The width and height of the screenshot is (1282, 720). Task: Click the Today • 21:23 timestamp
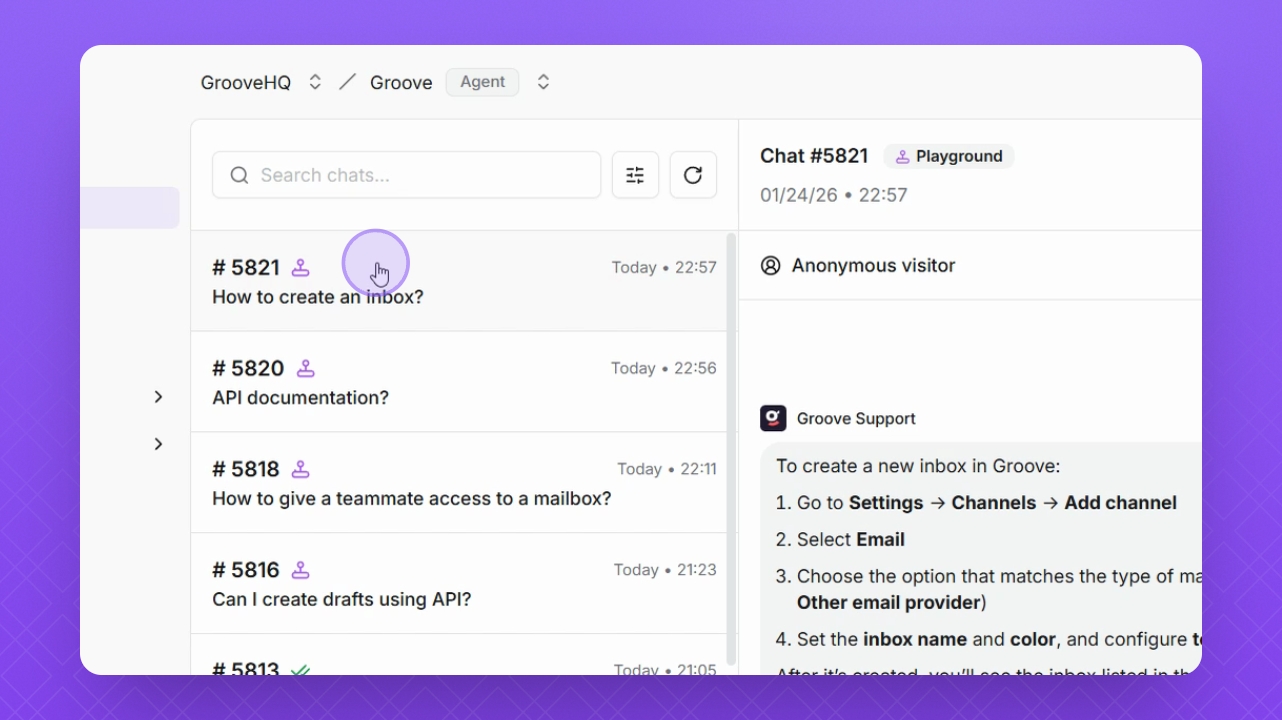[665, 570]
